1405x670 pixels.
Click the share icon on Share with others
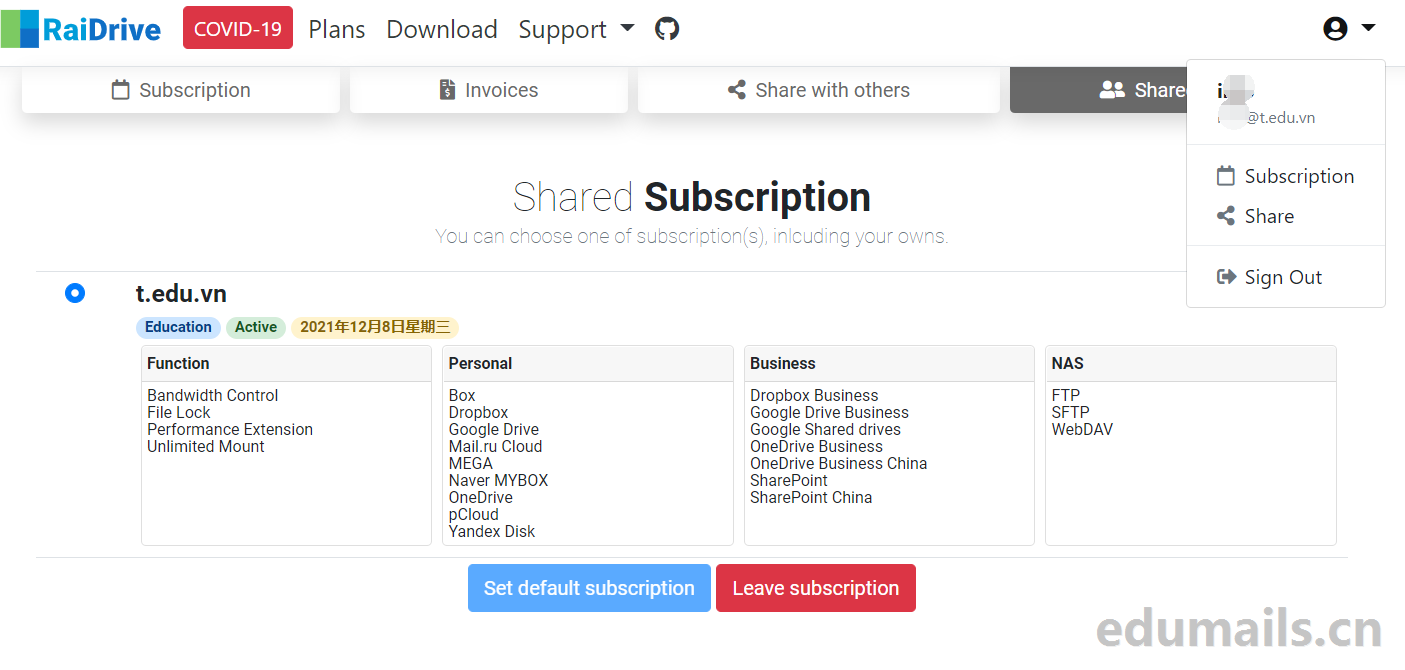click(737, 90)
